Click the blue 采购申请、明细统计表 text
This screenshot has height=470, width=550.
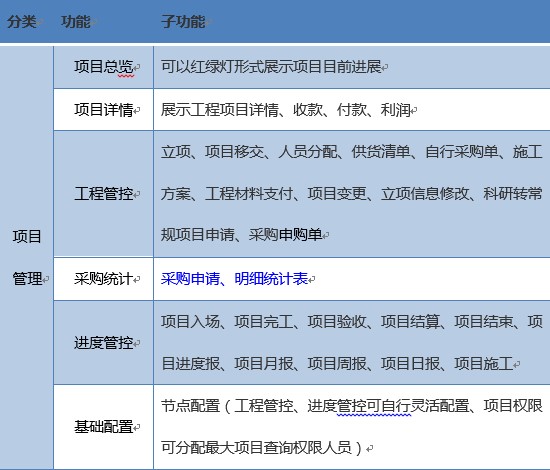pyautogui.click(x=234, y=279)
